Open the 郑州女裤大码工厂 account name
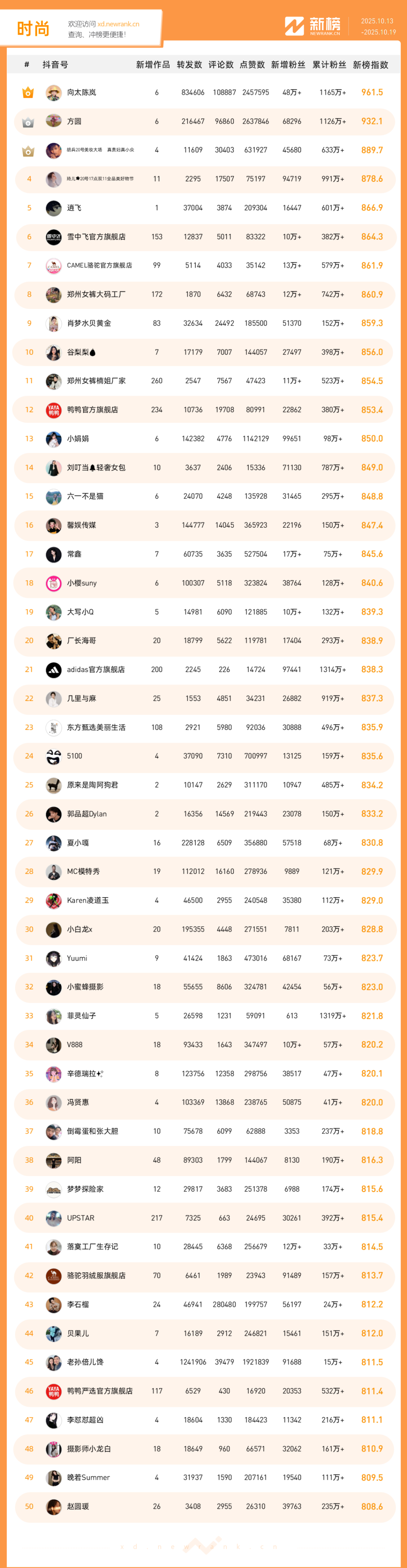The width and height of the screenshot is (407, 1568). 96,295
